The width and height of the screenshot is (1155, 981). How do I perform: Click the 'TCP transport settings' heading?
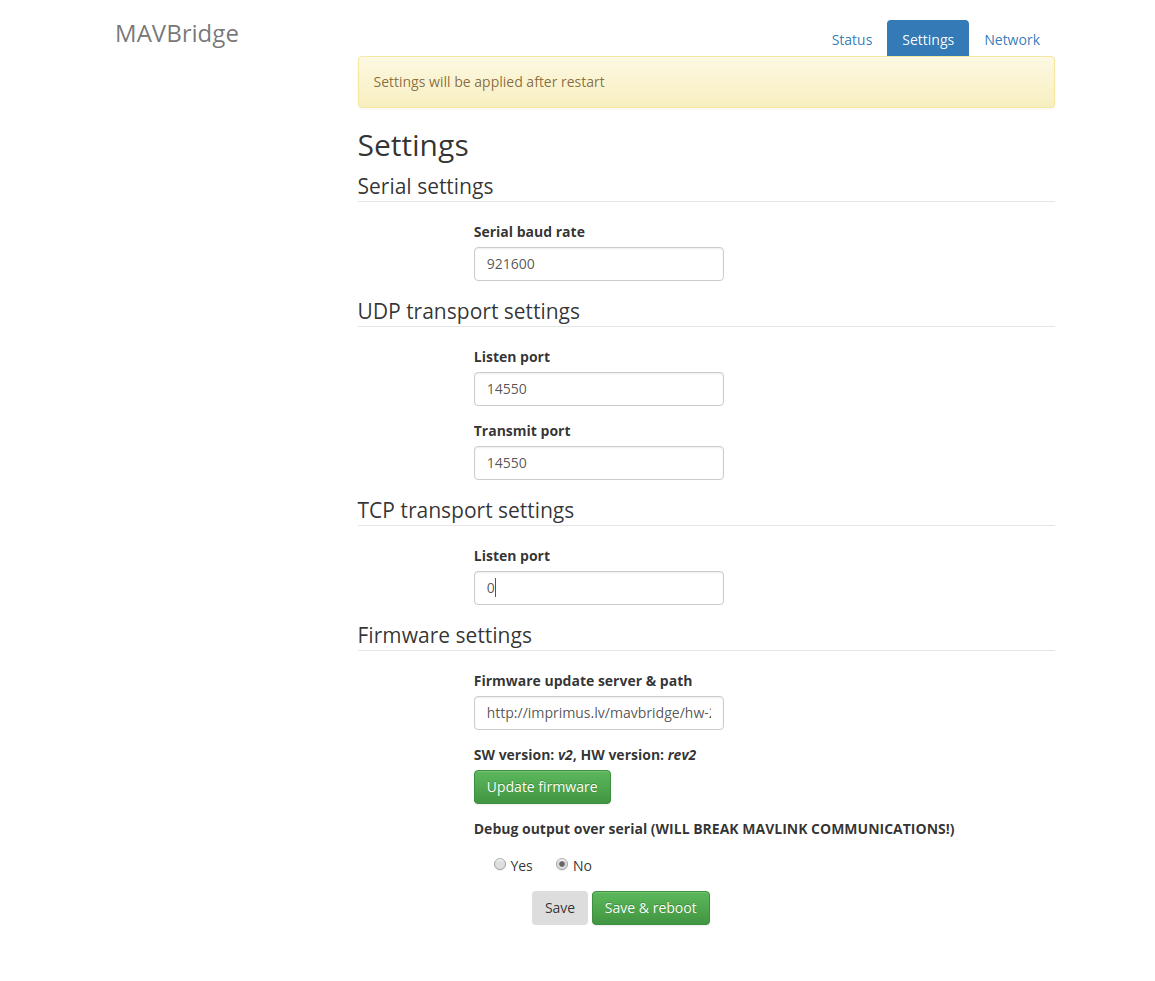[x=466, y=510]
